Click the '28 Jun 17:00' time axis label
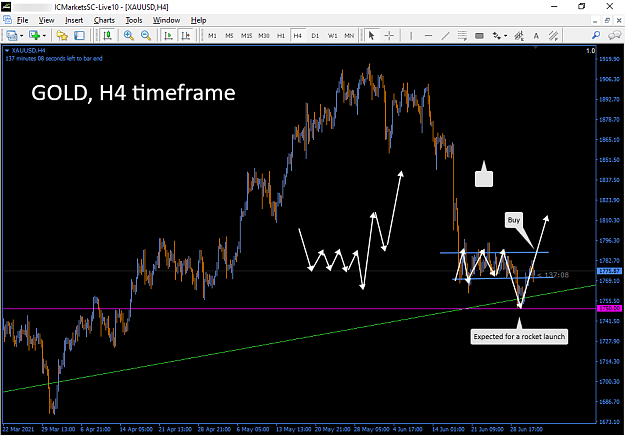Viewport: 625px width, 435px height. click(x=527, y=429)
